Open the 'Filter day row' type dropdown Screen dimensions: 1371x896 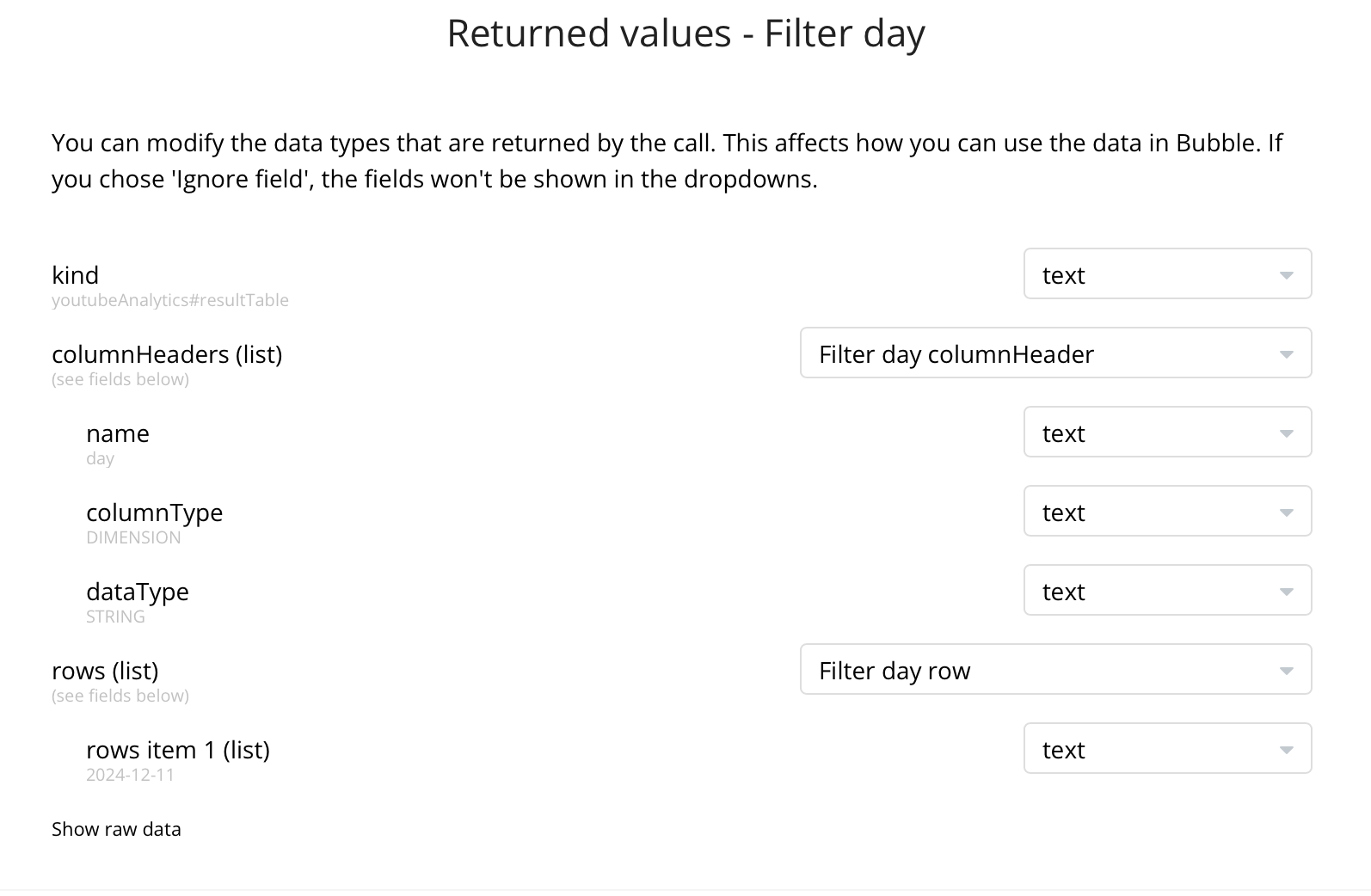[x=1054, y=670]
